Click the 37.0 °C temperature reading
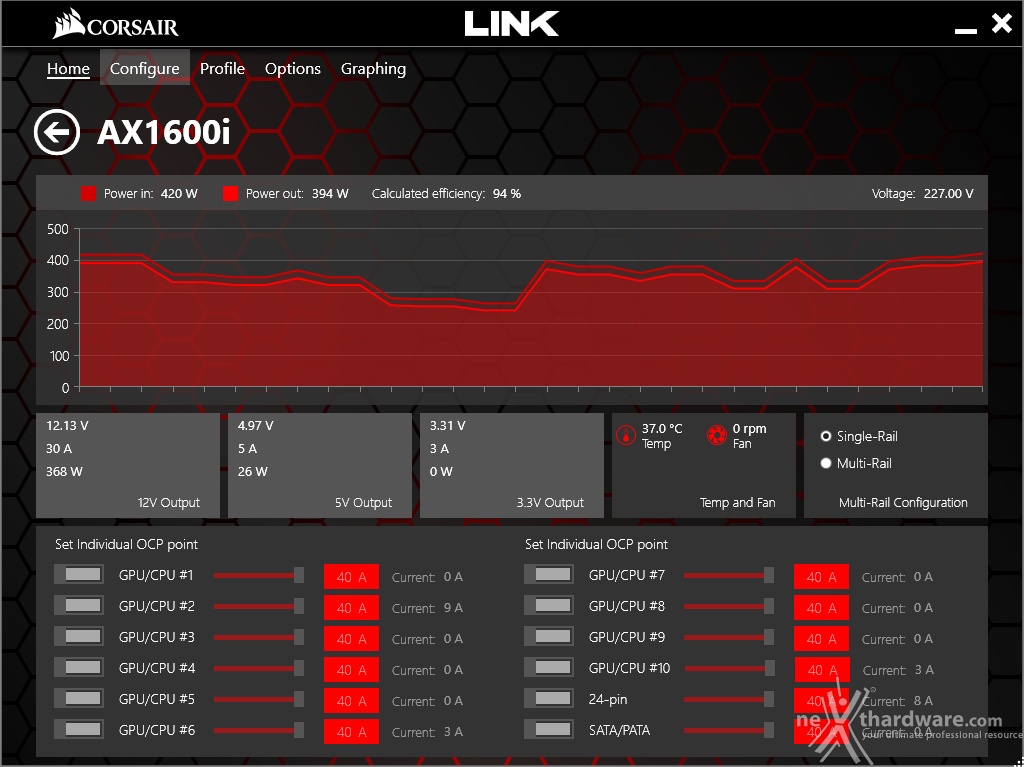Image resolution: width=1024 pixels, height=767 pixels. (662, 429)
